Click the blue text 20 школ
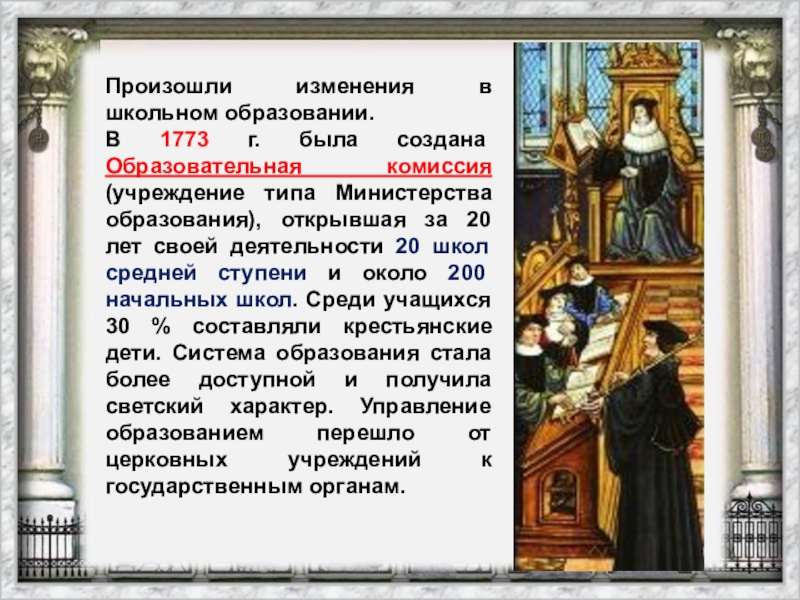 click(x=442, y=246)
